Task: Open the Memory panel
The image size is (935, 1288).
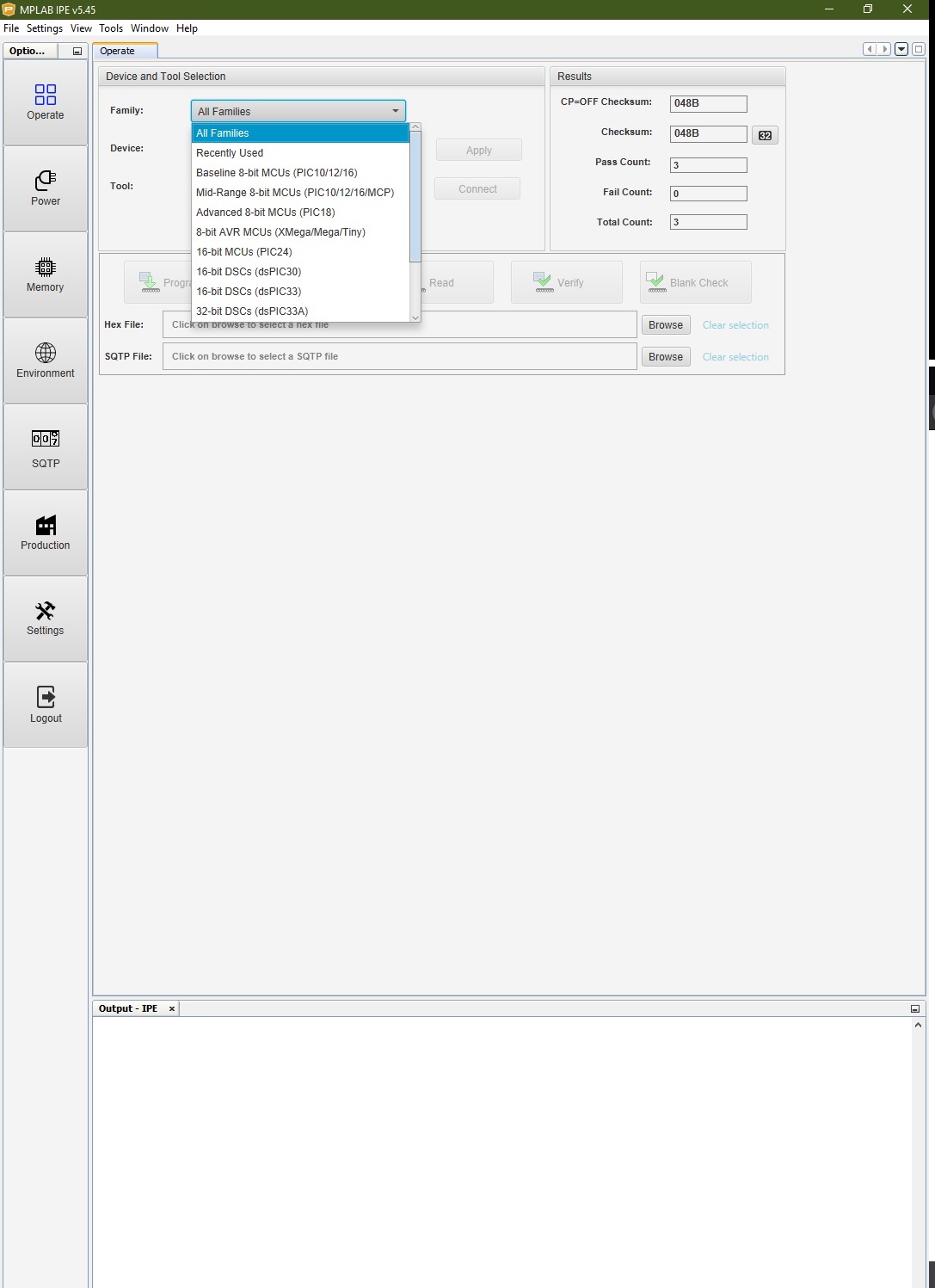Action: [46, 274]
